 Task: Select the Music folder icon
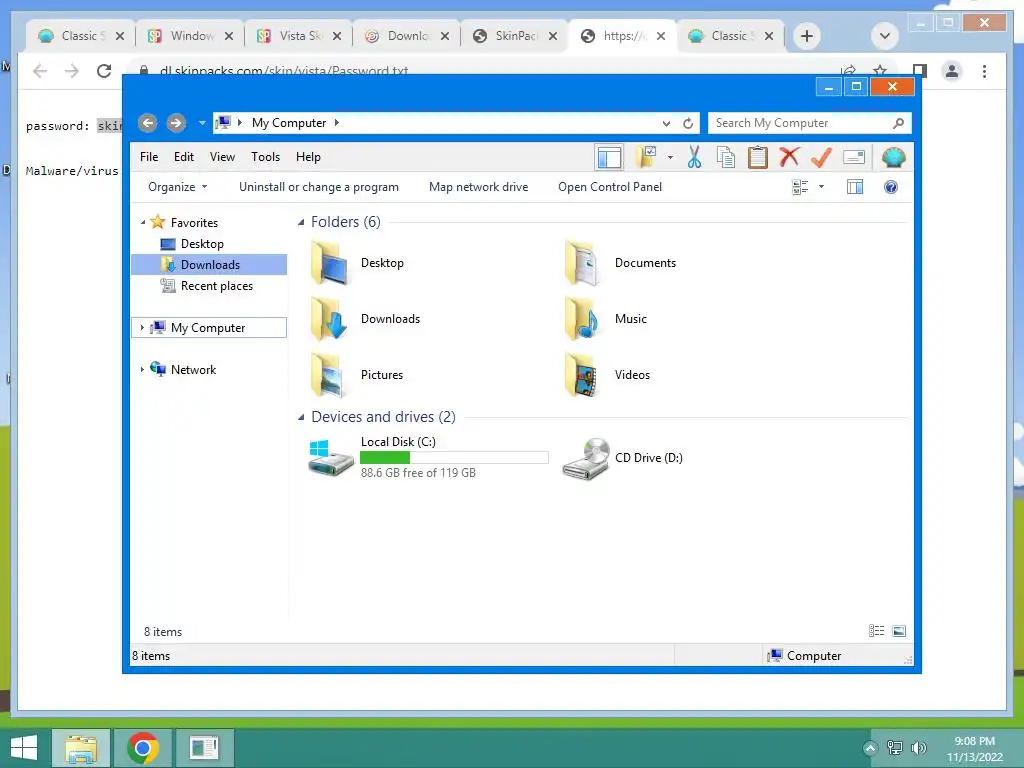point(583,319)
